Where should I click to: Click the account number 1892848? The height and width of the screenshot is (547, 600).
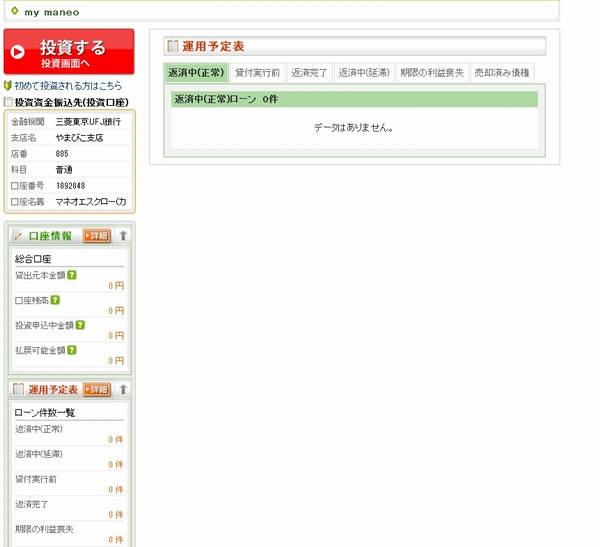click(70, 186)
